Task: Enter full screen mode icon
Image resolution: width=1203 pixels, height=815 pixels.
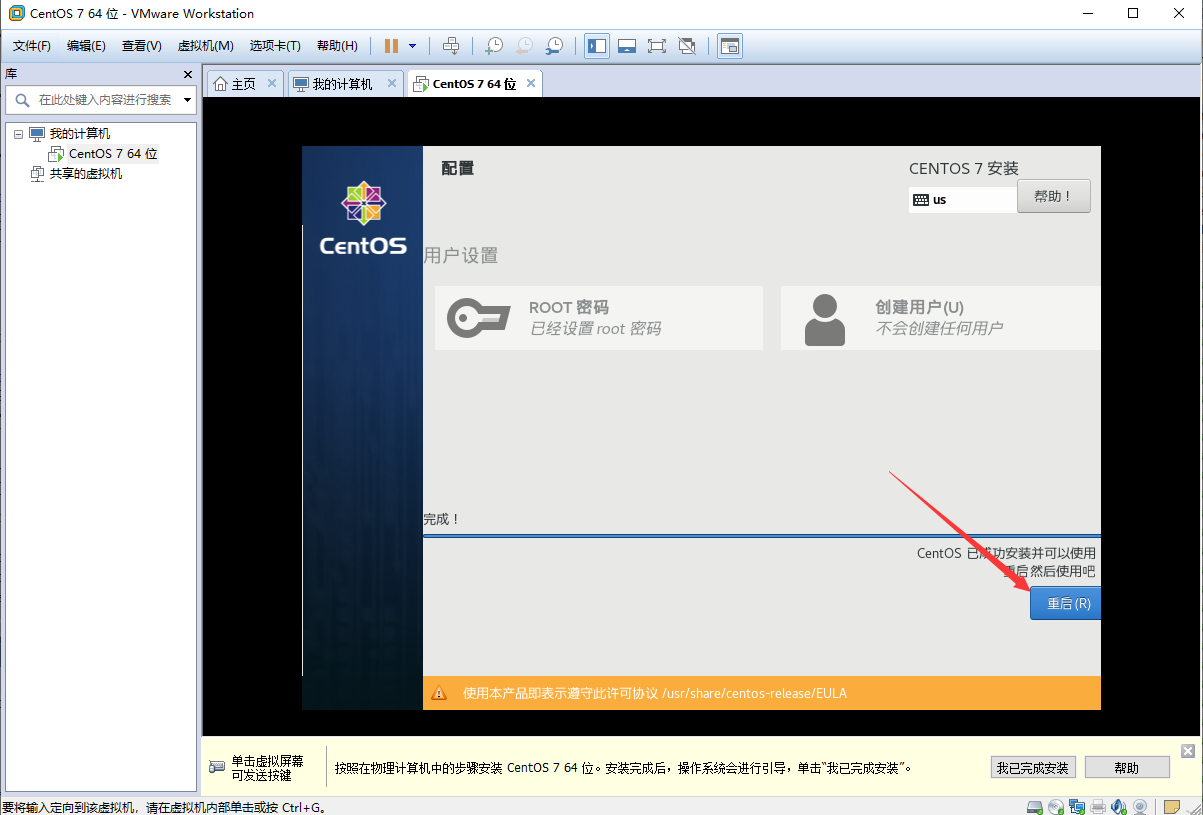Action: point(657,46)
